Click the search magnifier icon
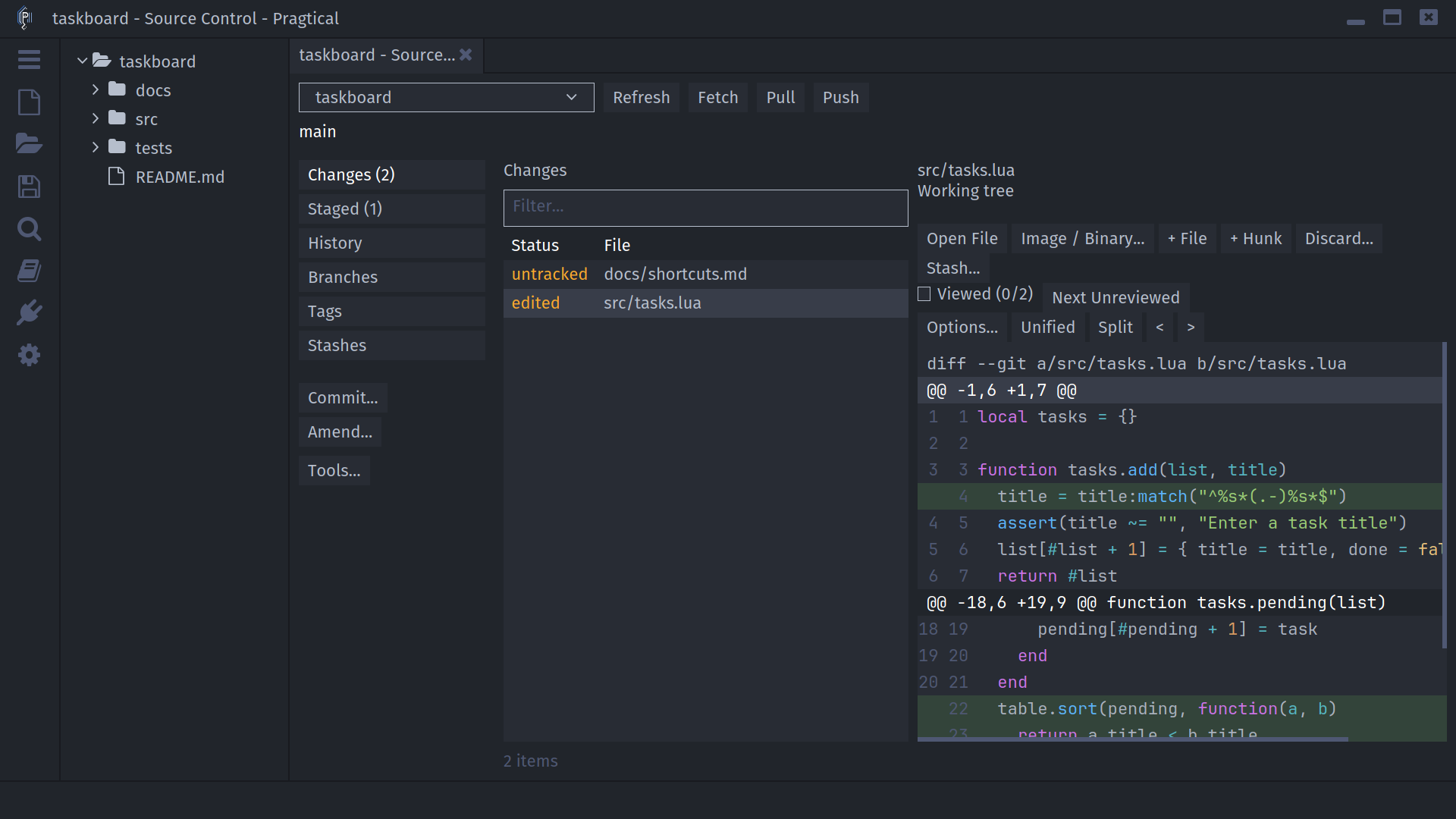The image size is (1456, 819). [x=29, y=228]
